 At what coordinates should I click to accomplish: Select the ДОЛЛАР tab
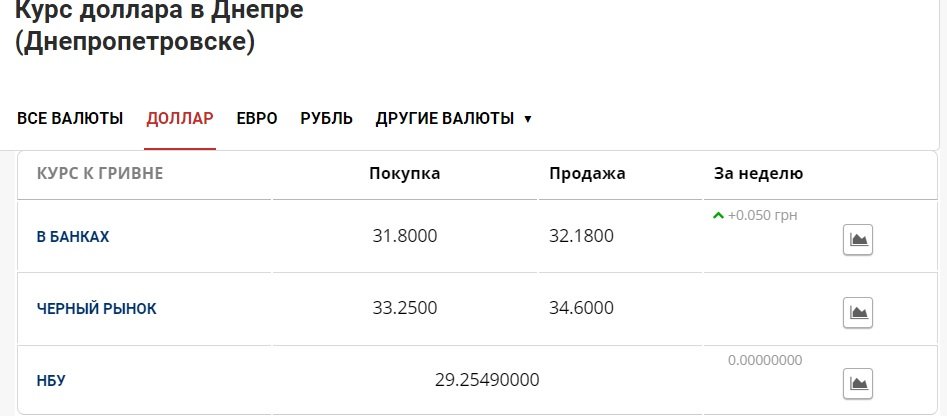tap(180, 118)
